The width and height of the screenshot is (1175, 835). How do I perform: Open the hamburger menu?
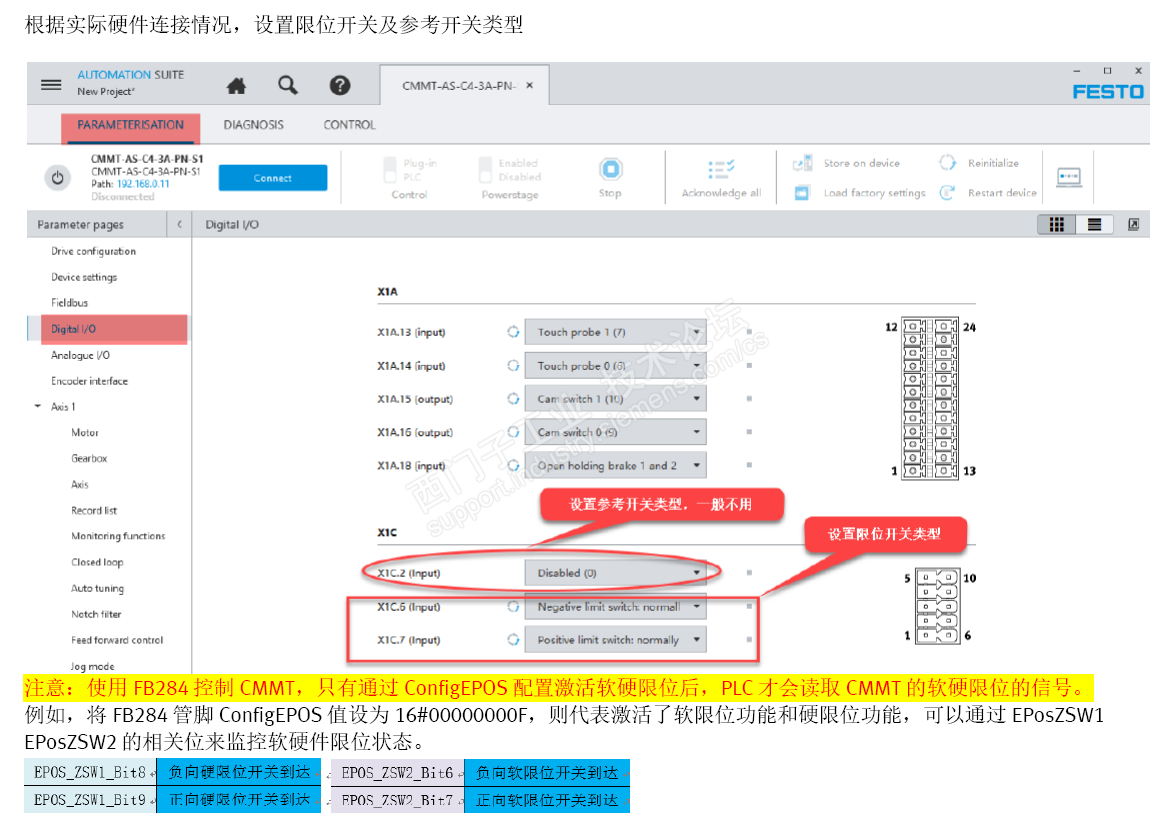pyautogui.click(x=51, y=85)
